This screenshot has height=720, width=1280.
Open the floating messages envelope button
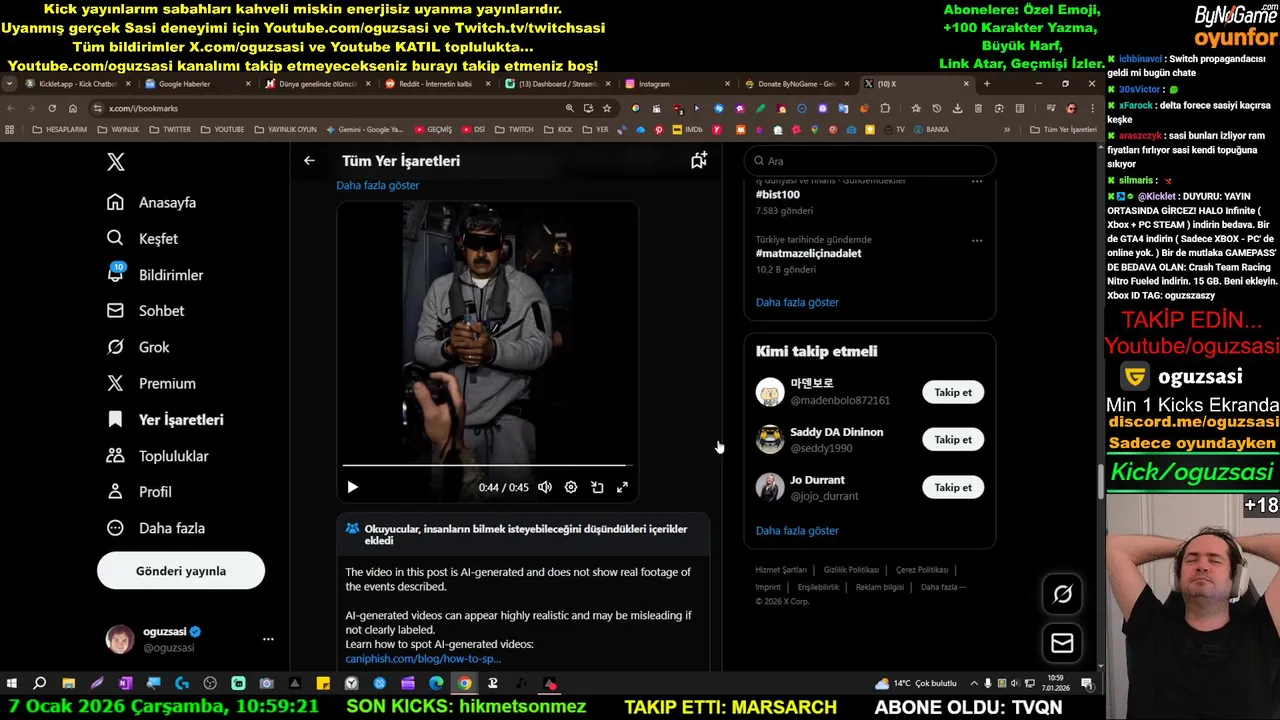pos(1062,643)
